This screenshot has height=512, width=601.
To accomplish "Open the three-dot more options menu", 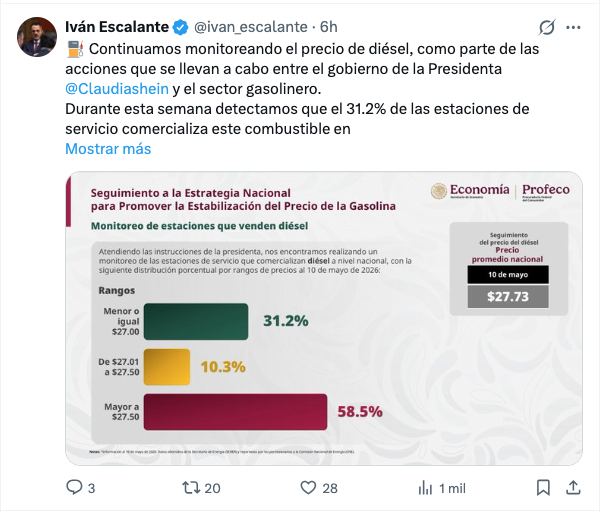I will coord(573,27).
